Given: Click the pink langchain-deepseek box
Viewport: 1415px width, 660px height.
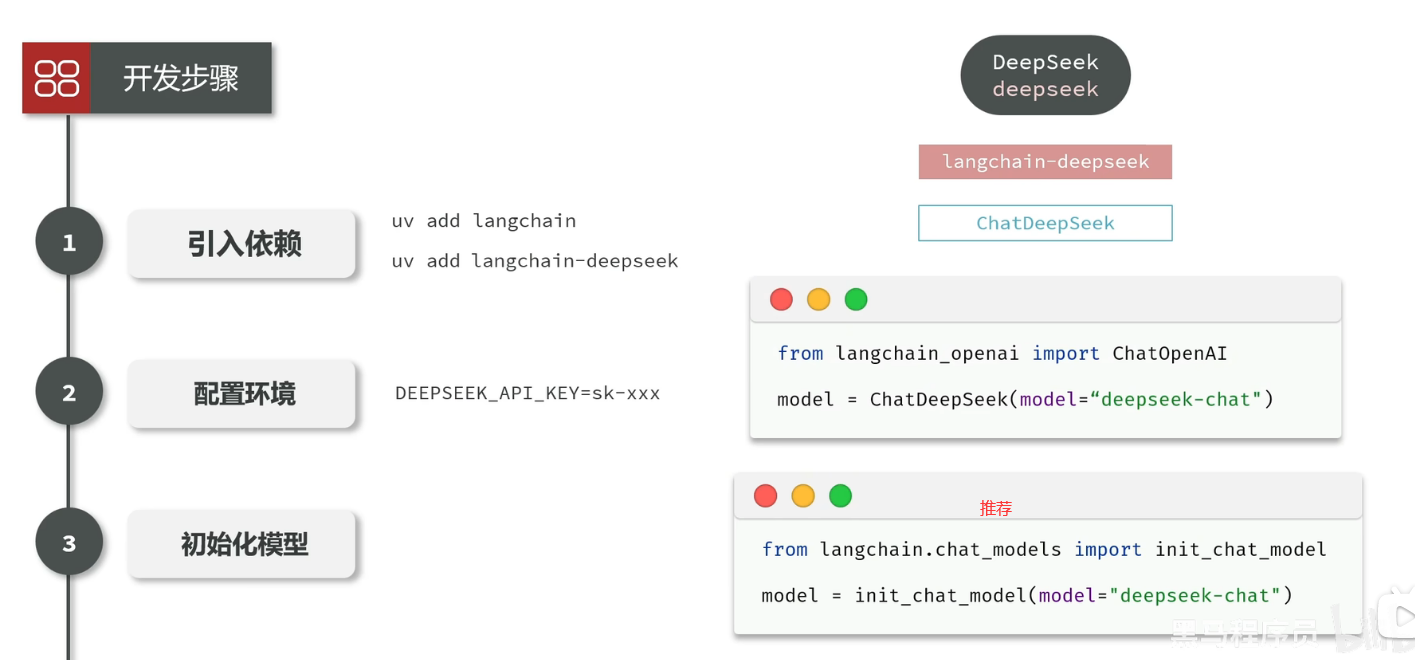Looking at the screenshot, I should pyautogui.click(x=1045, y=162).
